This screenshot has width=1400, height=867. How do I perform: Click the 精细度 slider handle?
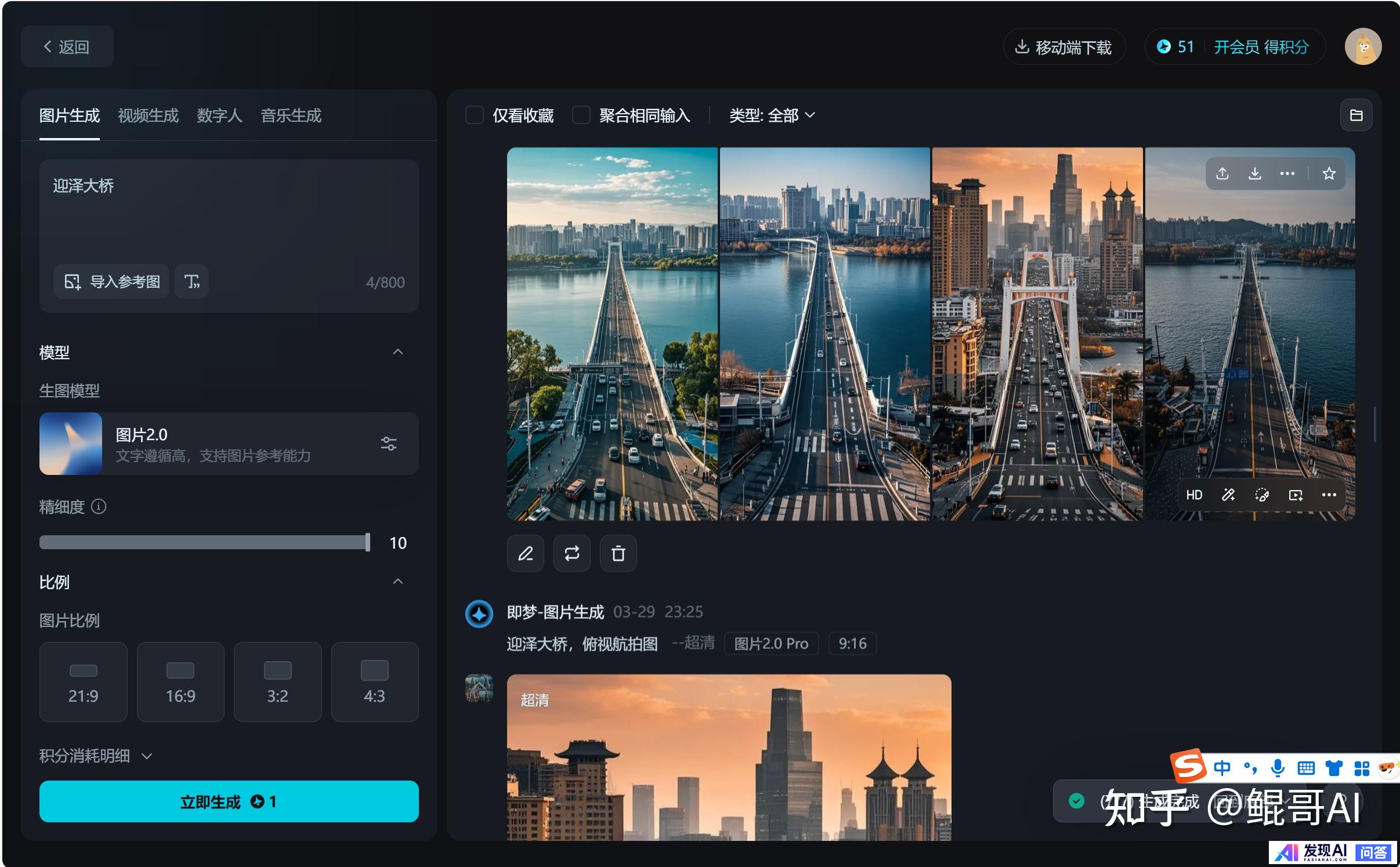367,542
